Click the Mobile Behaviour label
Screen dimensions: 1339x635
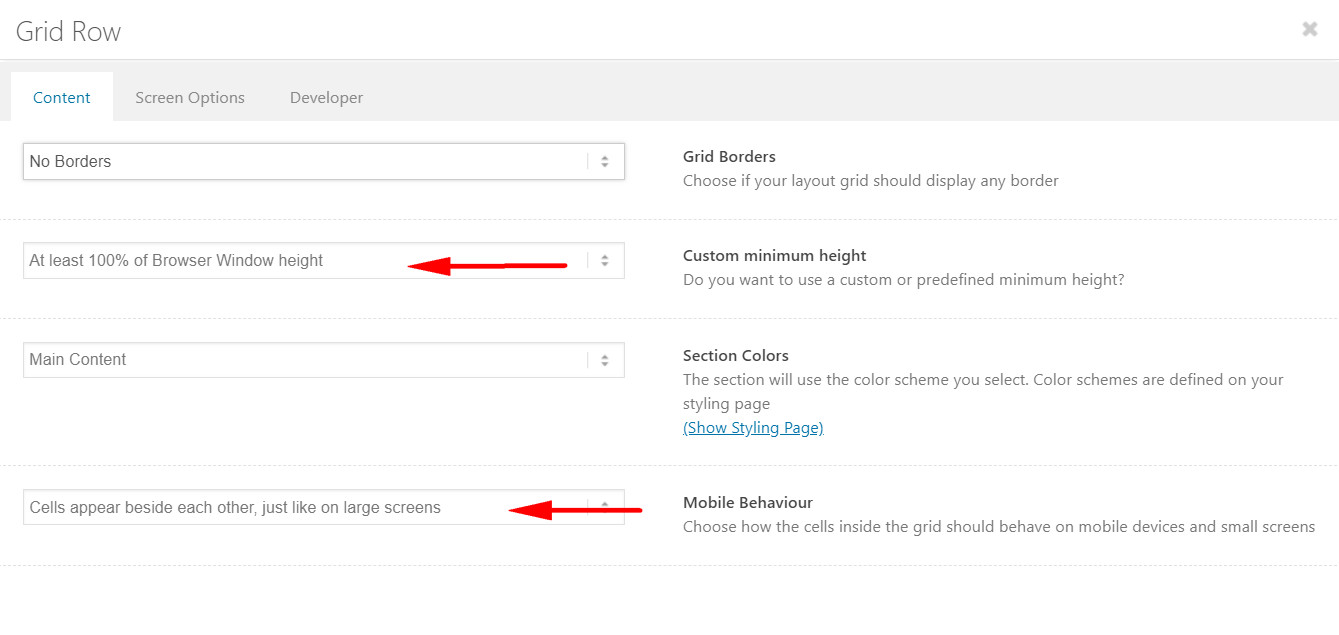(x=748, y=502)
